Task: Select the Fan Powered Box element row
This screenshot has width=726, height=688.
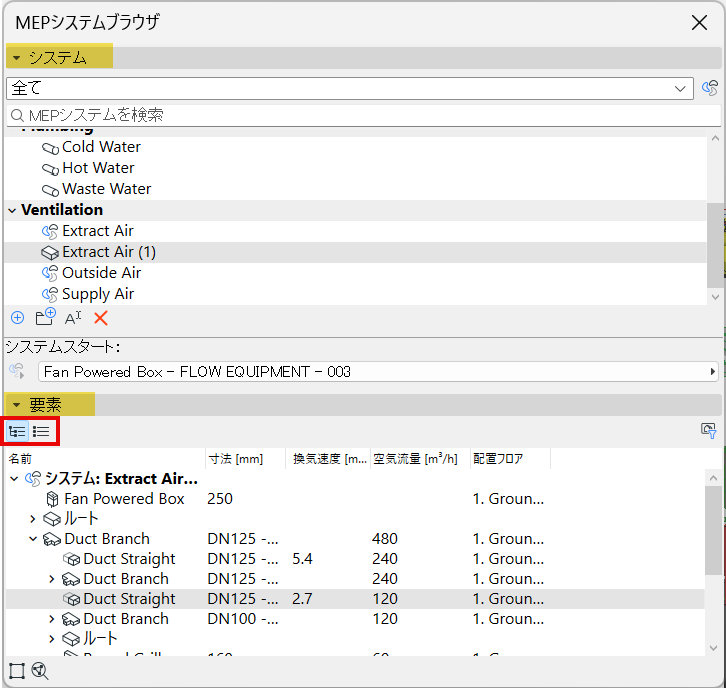Action: click(x=355, y=499)
